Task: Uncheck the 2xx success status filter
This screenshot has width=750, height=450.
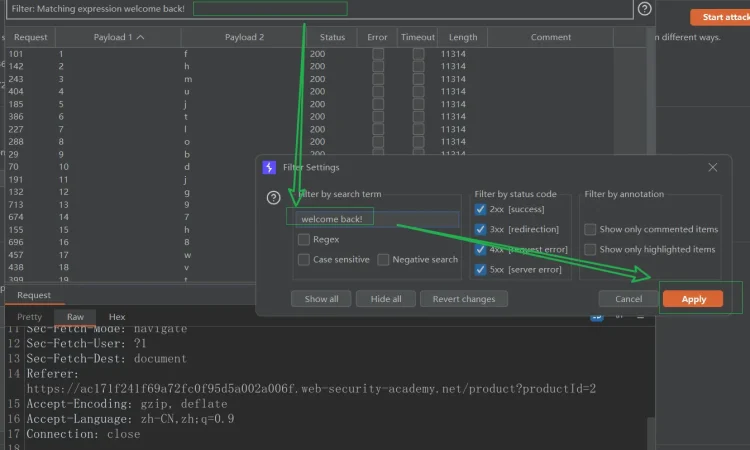Action: (480, 209)
